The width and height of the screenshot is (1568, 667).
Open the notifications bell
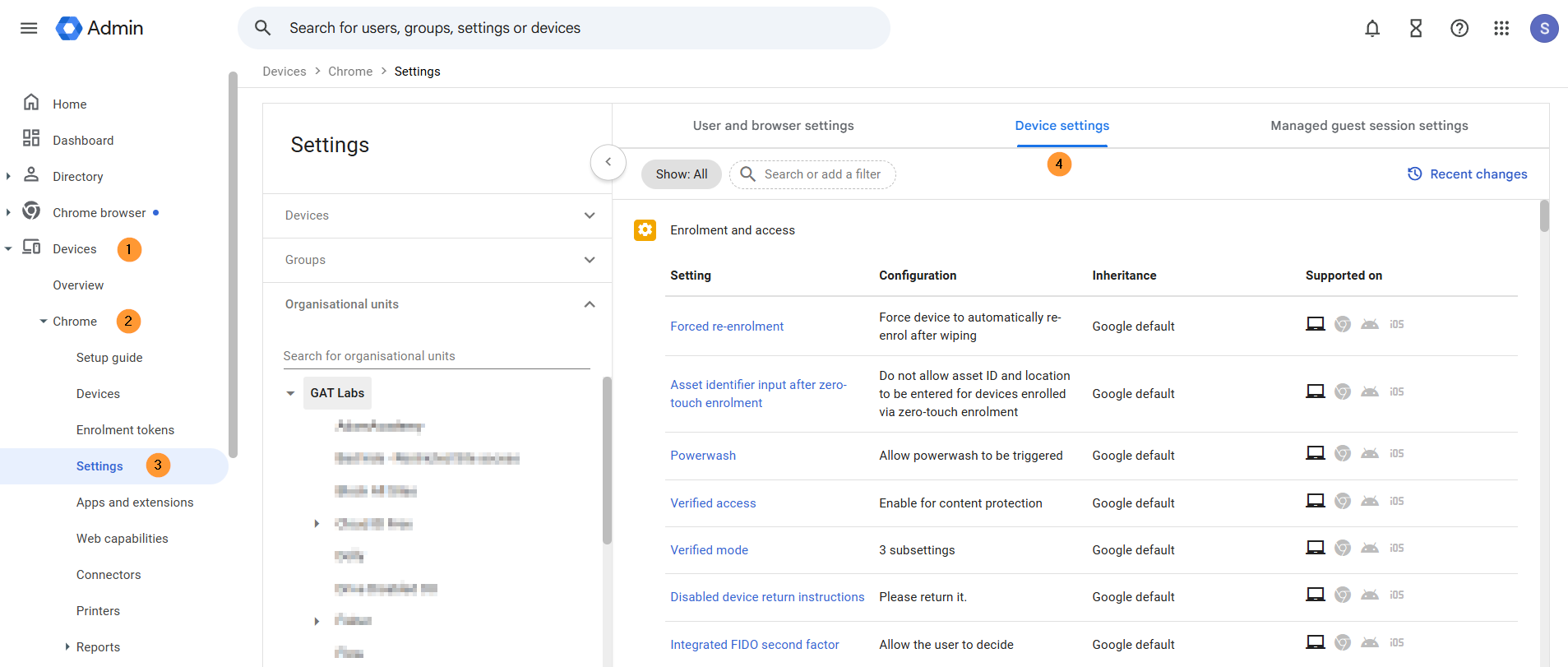click(x=1372, y=29)
